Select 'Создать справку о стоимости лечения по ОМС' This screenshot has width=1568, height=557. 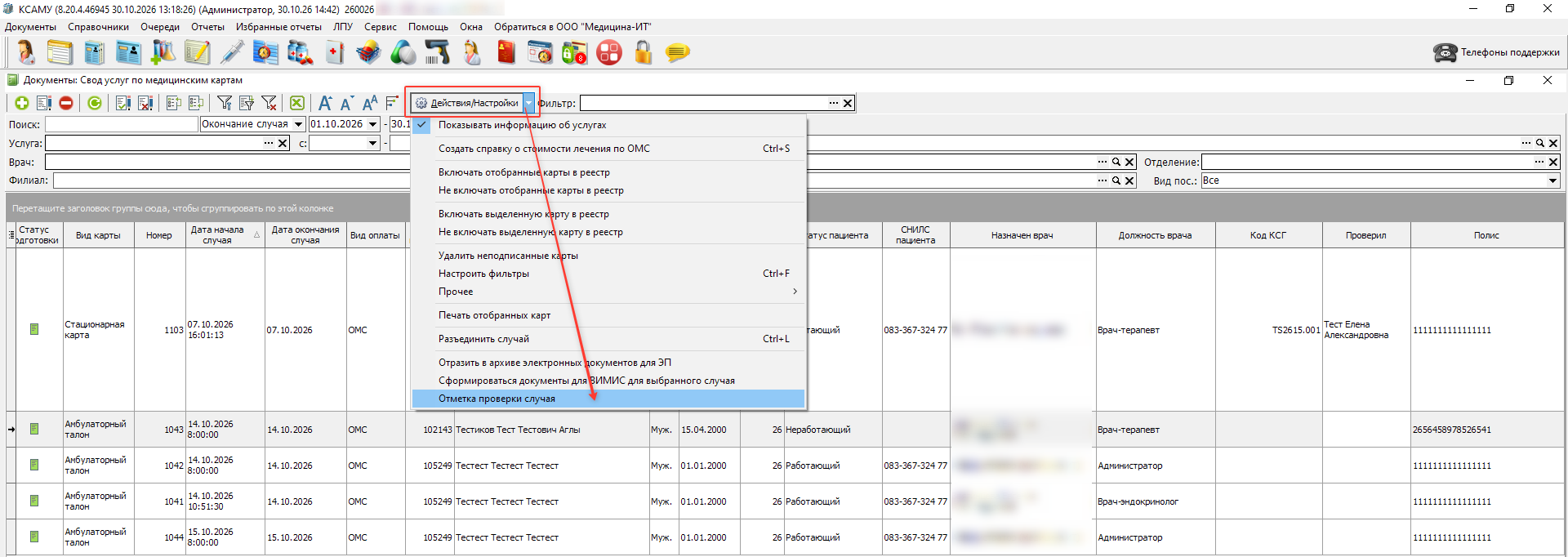[608, 149]
